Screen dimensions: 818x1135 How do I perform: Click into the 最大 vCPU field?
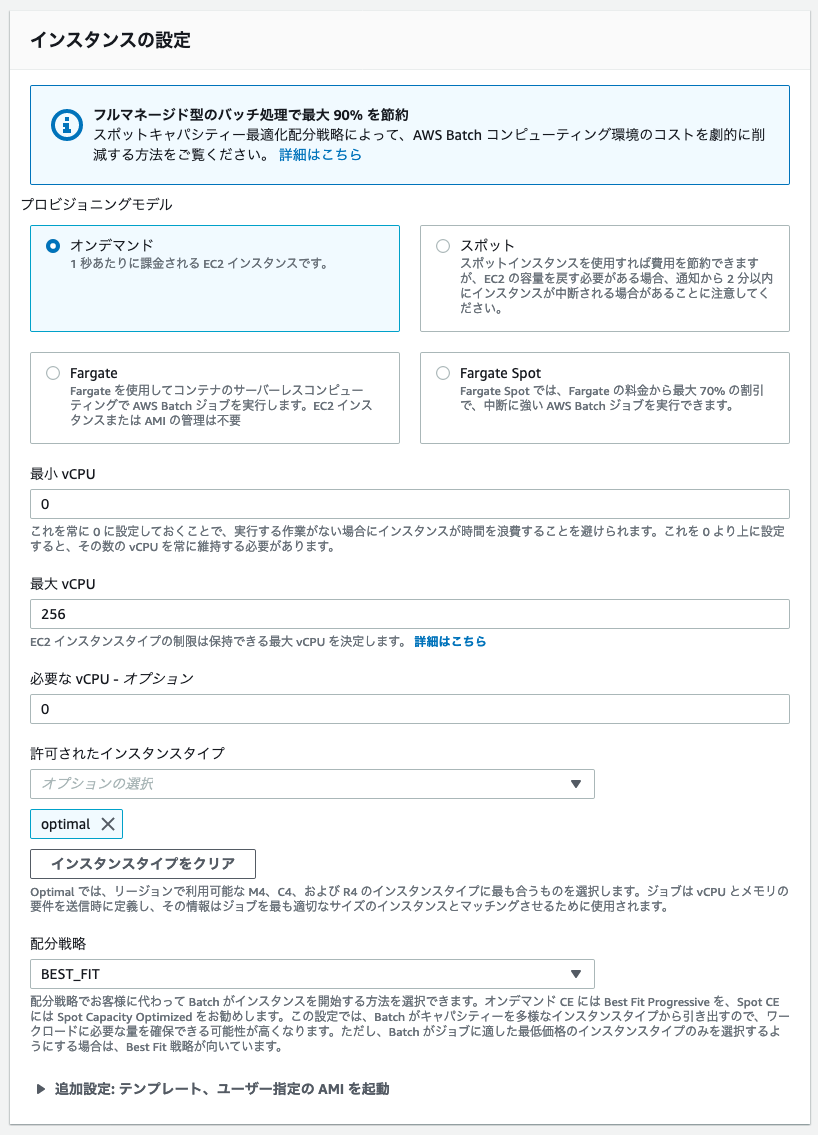click(410, 614)
